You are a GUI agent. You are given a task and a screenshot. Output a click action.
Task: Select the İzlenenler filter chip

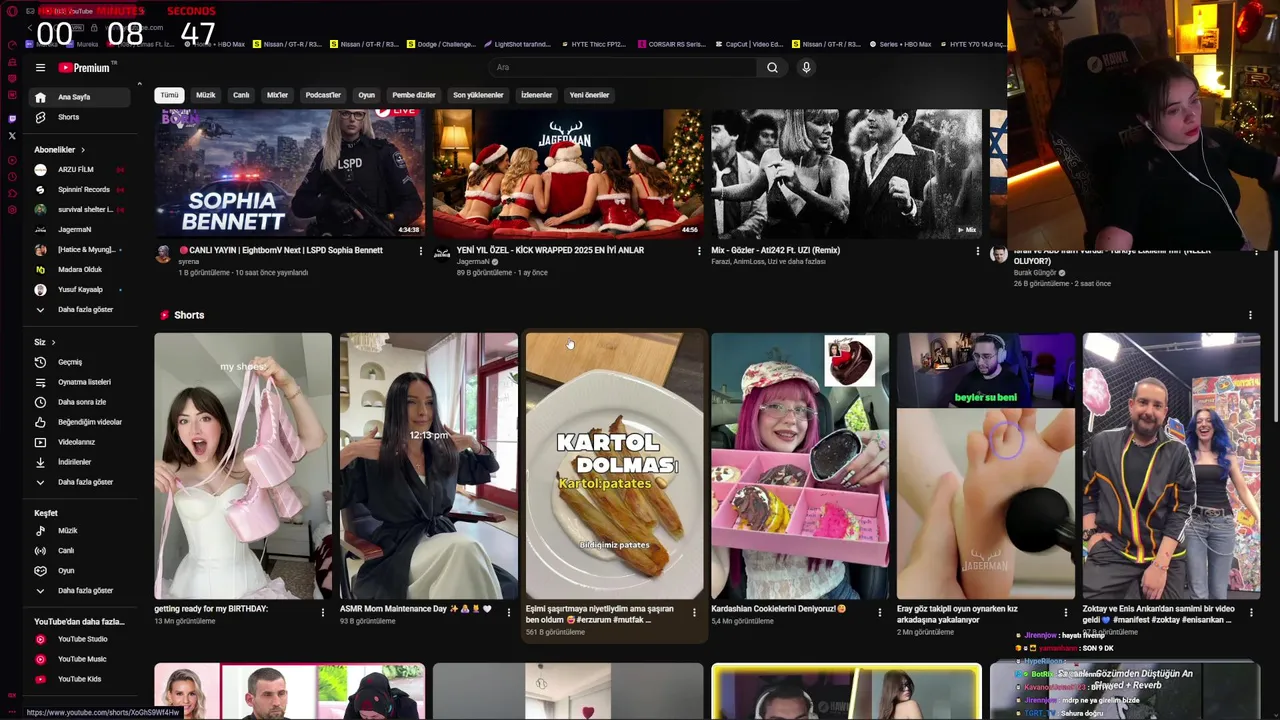click(536, 95)
